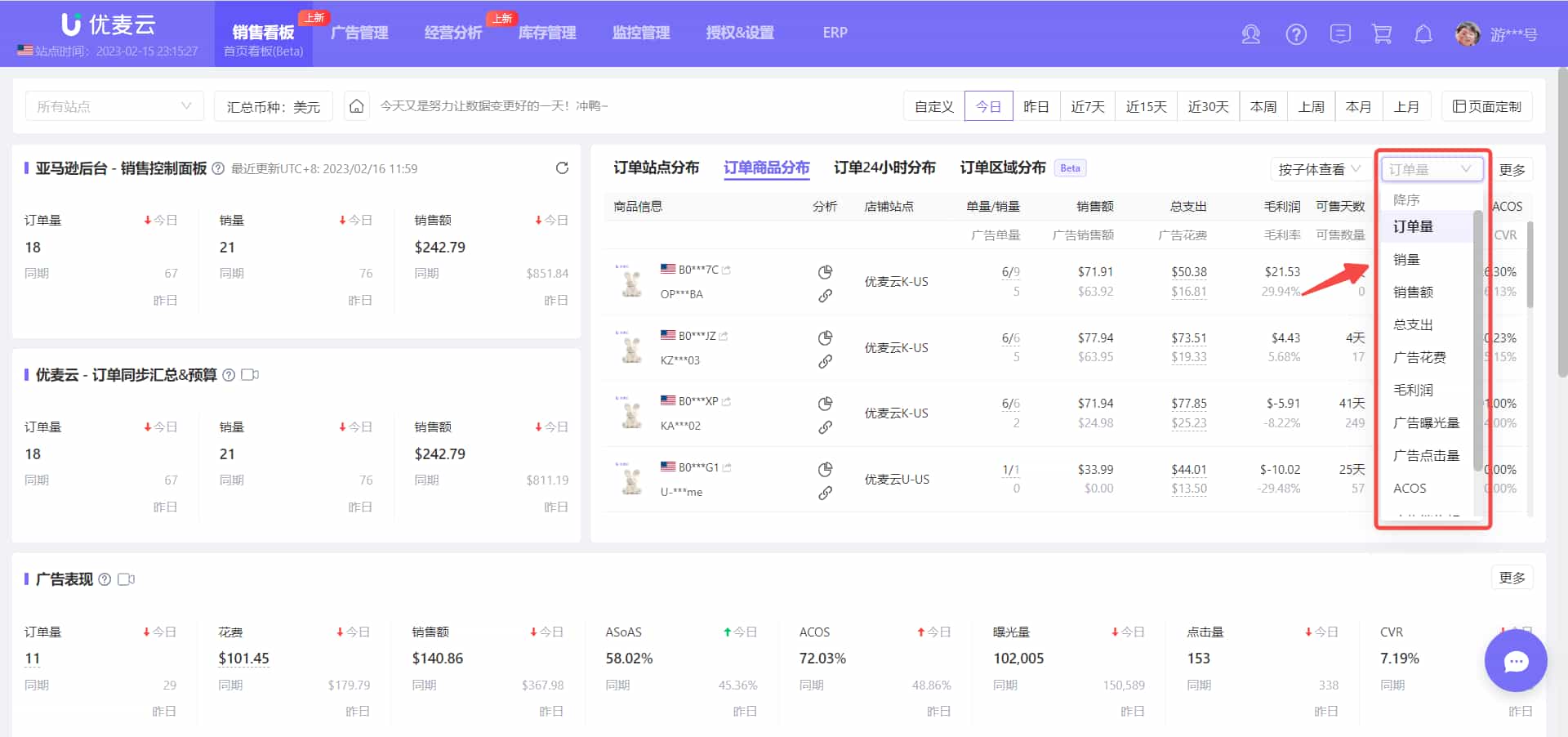Click the home icon beside currency selector
The height and width of the screenshot is (737, 1568).
(356, 106)
